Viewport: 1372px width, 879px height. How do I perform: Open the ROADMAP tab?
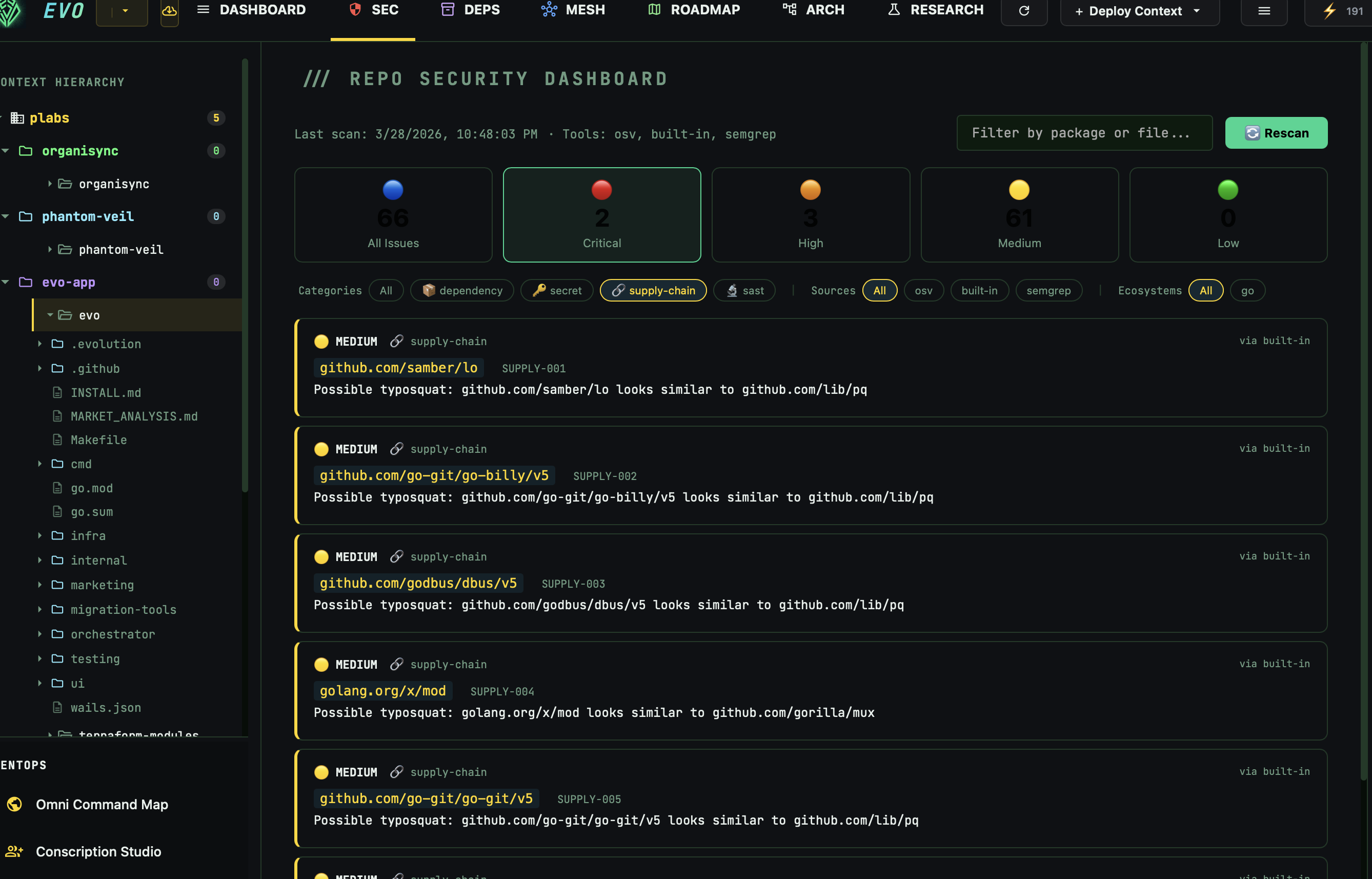(x=694, y=10)
